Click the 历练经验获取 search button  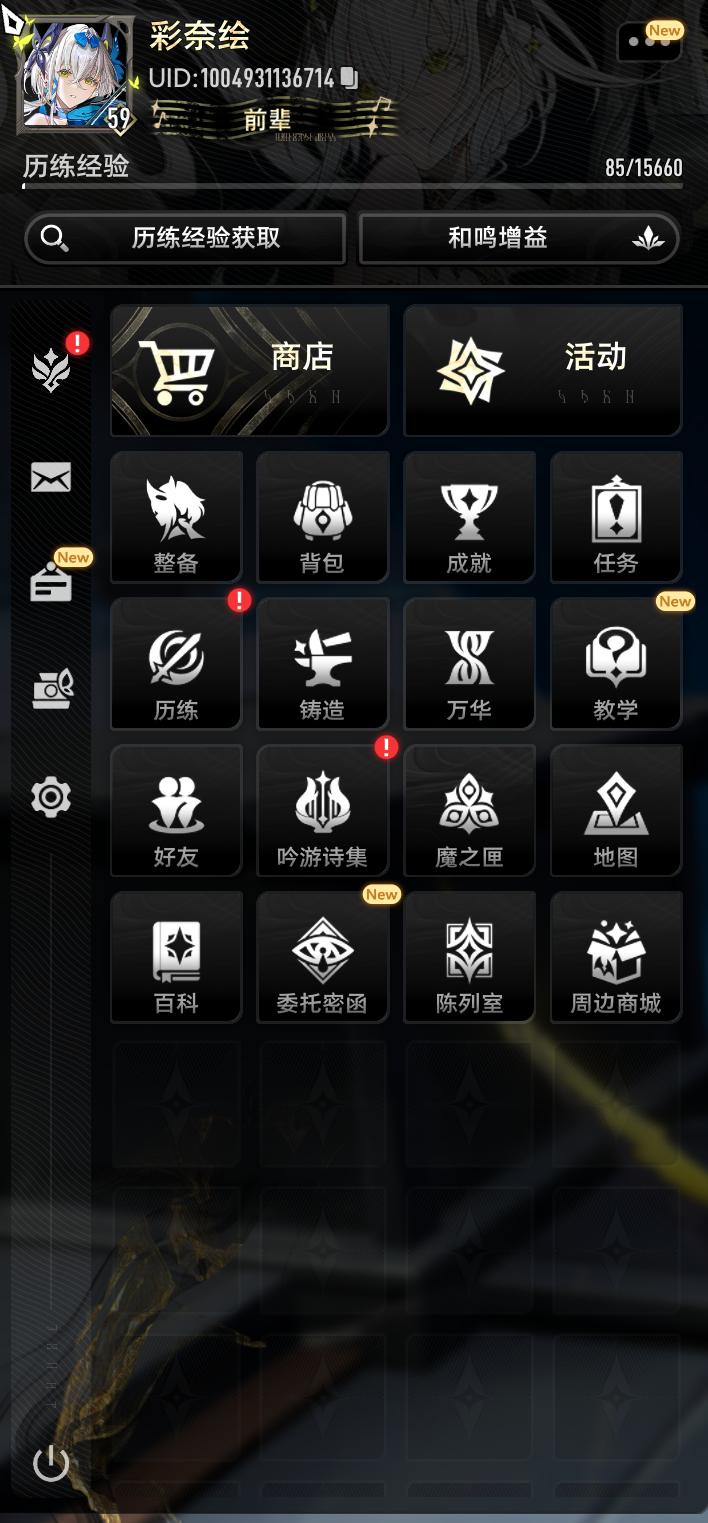185,238
